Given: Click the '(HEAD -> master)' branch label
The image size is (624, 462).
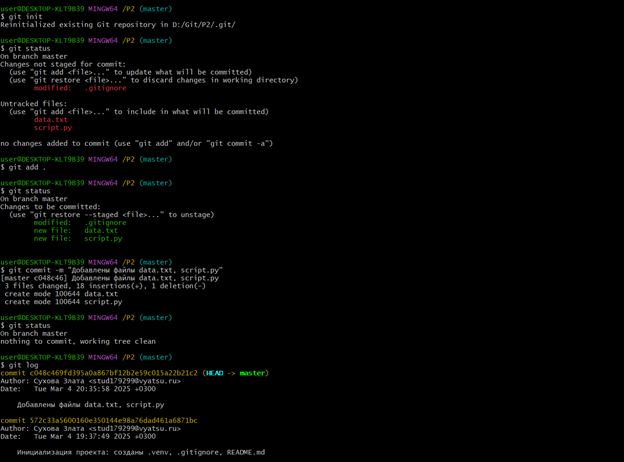Looking at the screenshot, I should 235,373.
